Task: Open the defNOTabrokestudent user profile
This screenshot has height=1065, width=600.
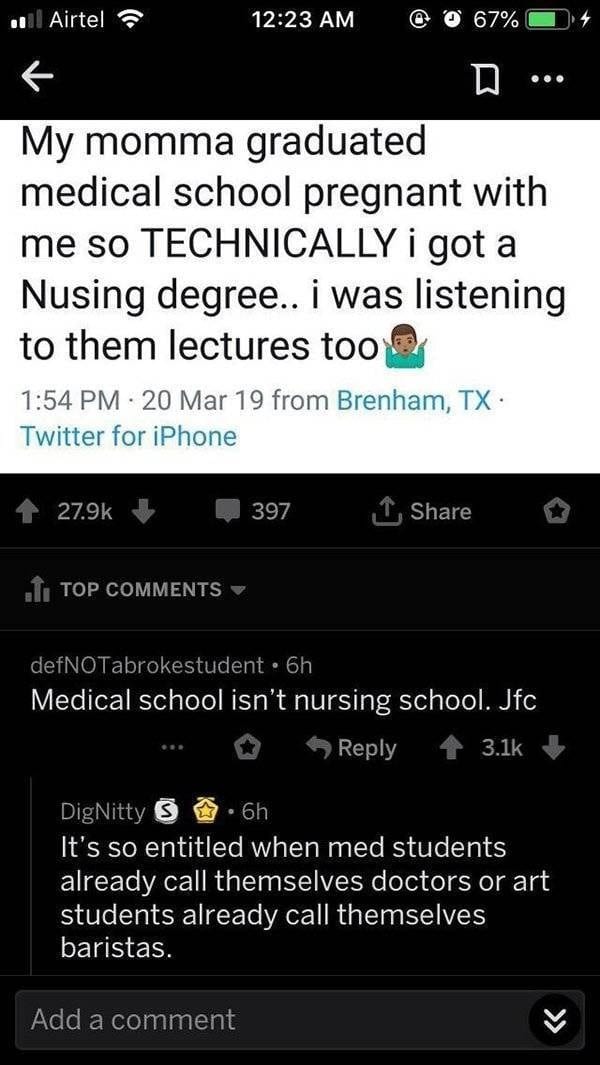Action: coord(147,666)
